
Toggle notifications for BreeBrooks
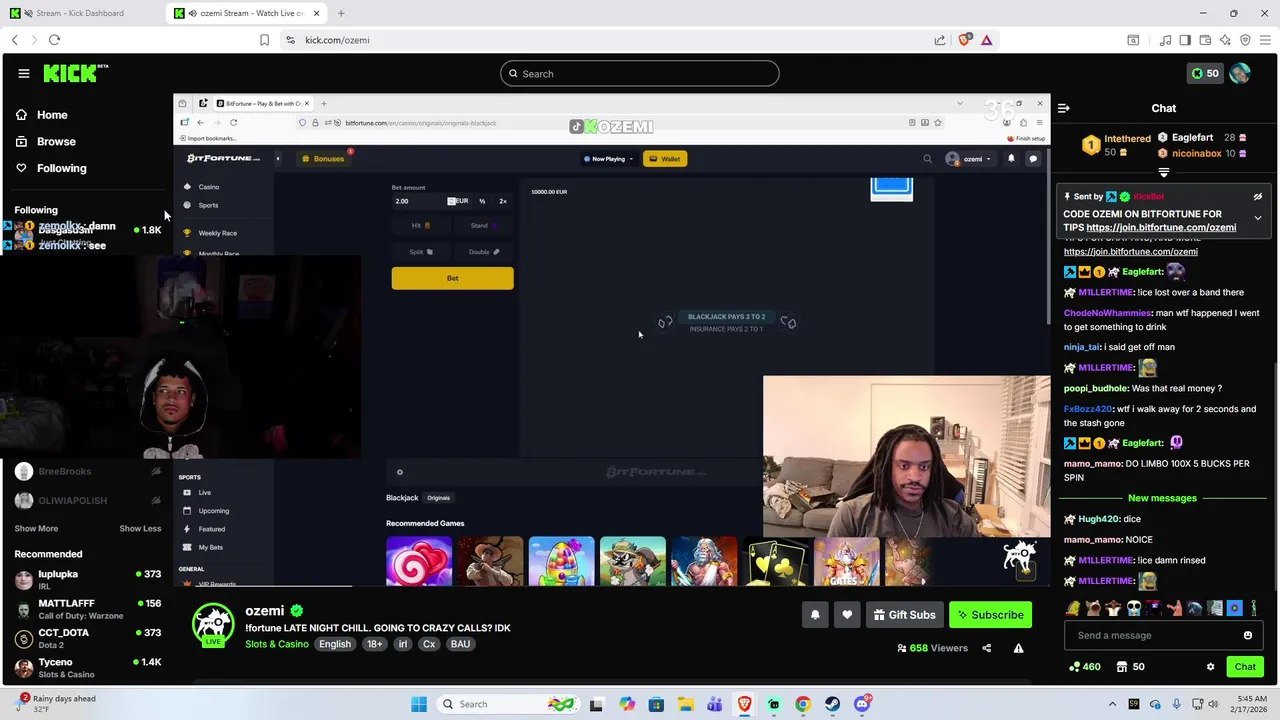(x=156, y=471)
